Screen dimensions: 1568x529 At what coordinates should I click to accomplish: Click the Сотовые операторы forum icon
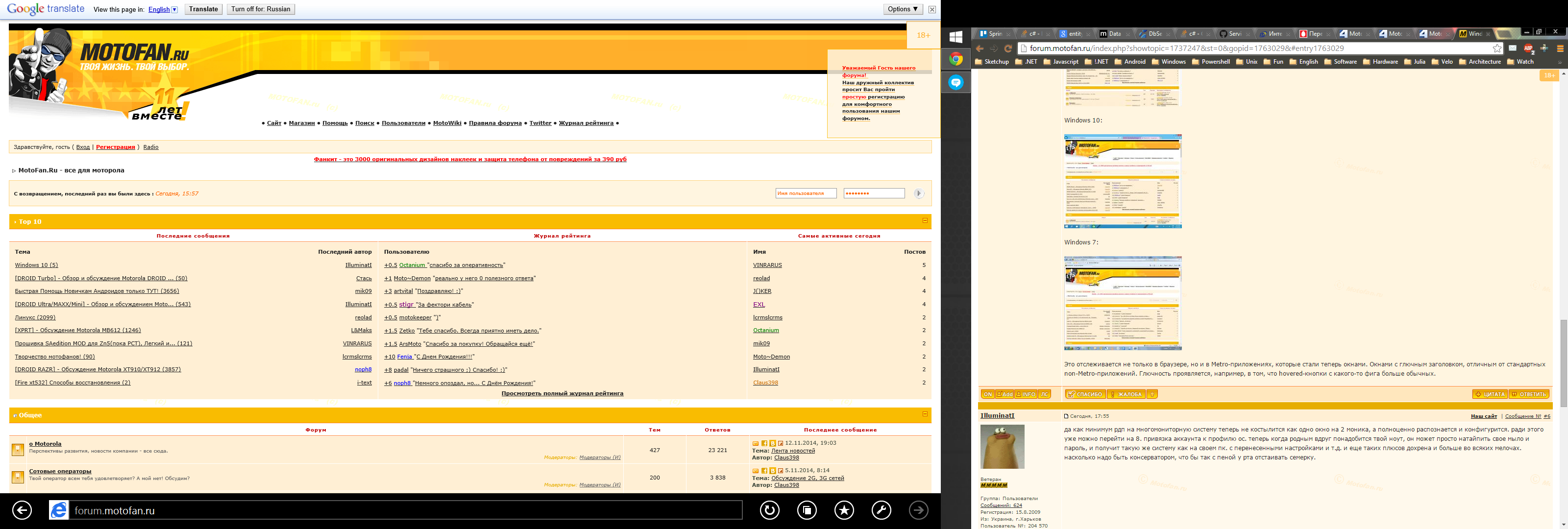click(x=18, y=477)
